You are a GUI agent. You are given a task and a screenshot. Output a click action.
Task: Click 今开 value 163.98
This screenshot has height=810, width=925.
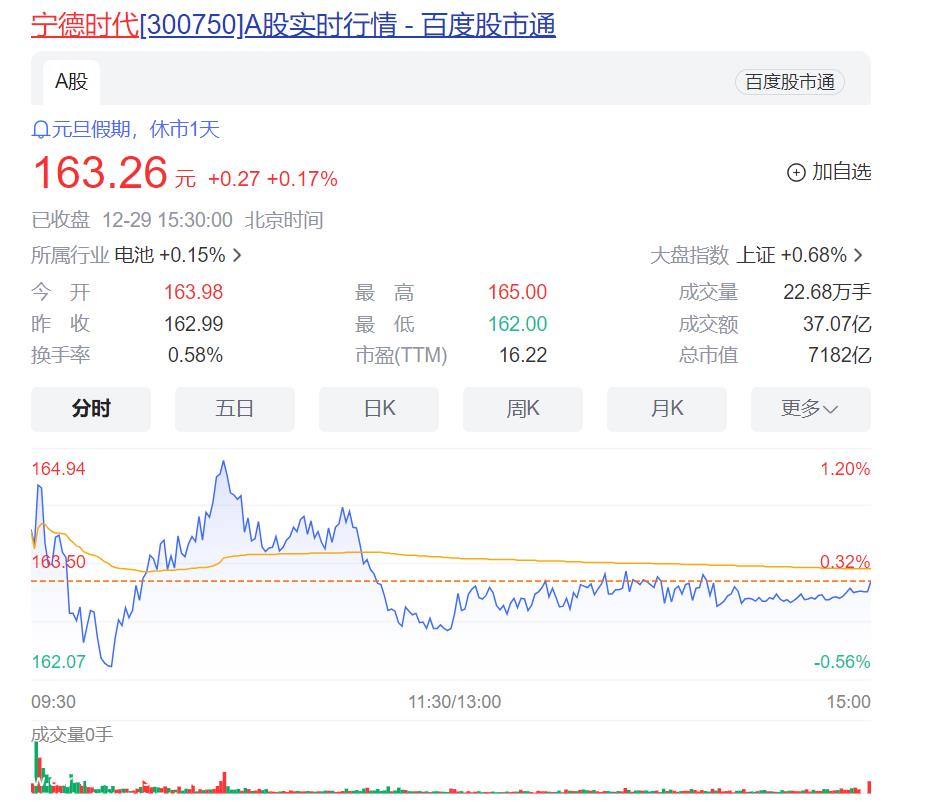[193, 292]
